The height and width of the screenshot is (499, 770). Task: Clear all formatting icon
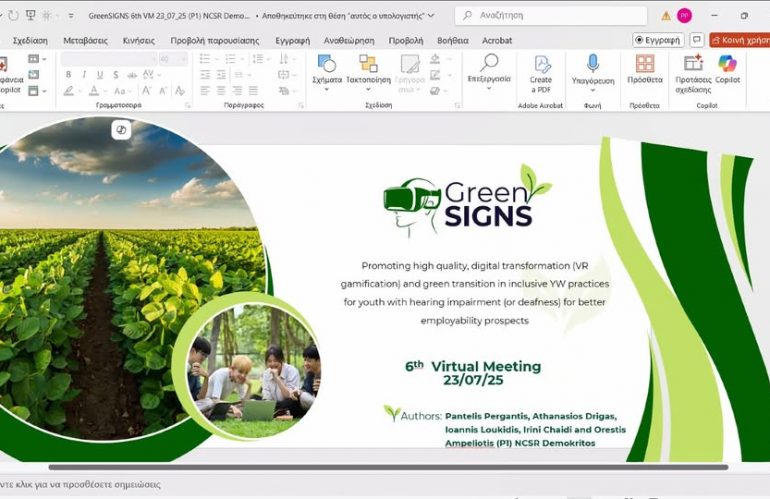tap(180, 90)
